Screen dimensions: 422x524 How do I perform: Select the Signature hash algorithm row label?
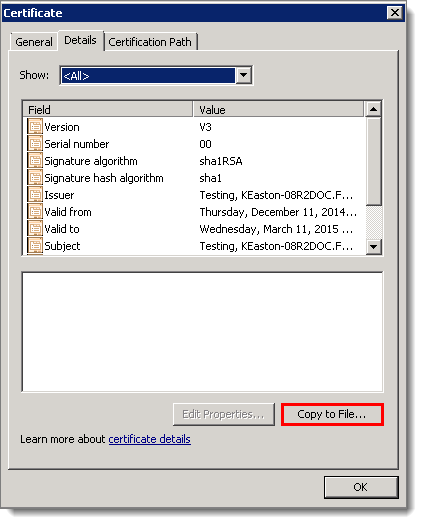(x=104, y=178)
